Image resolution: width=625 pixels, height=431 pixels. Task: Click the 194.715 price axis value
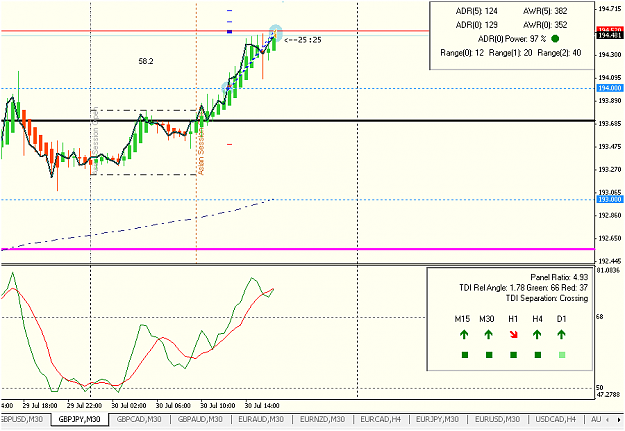tap(610, 8)
